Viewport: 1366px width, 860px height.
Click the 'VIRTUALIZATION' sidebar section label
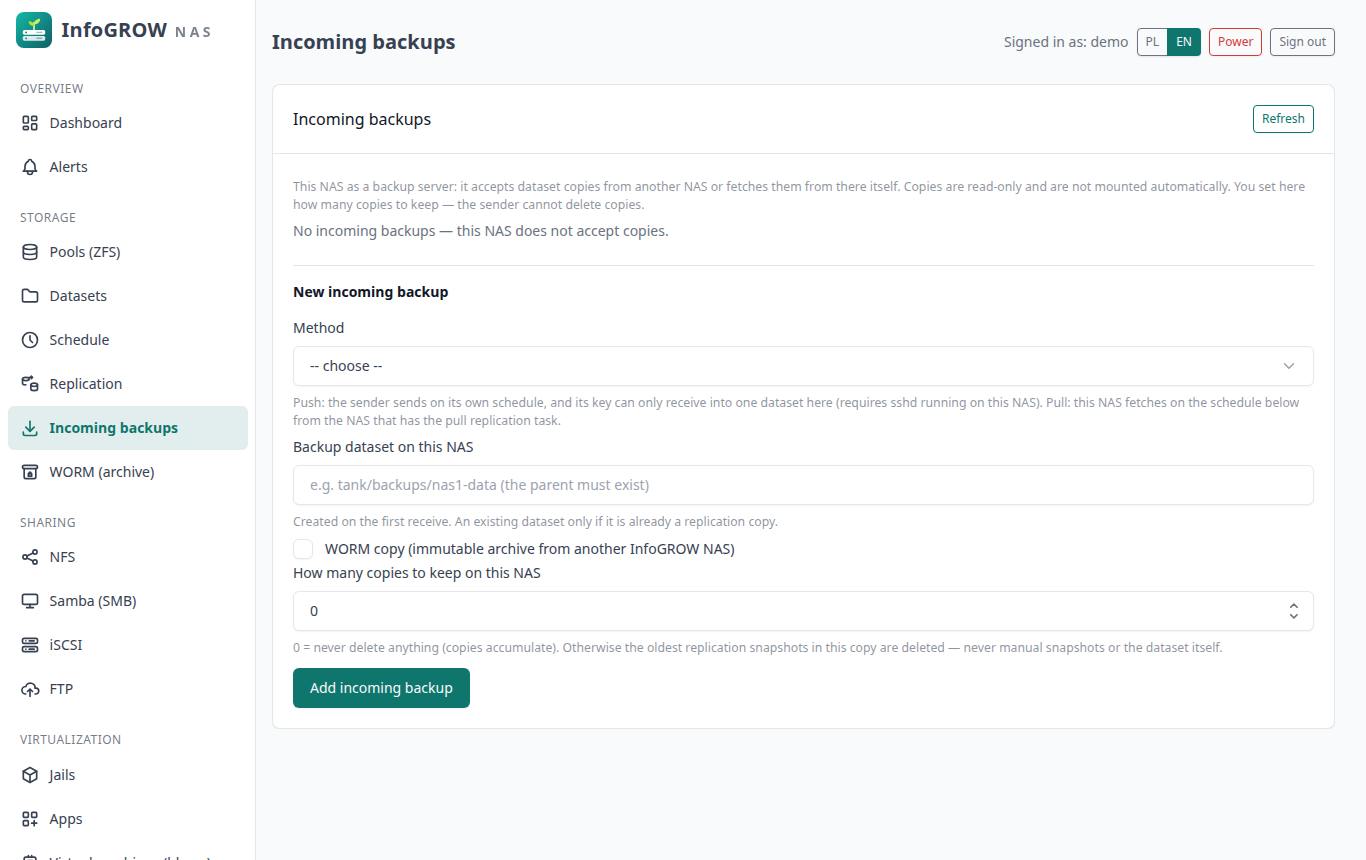coord(70,740)
